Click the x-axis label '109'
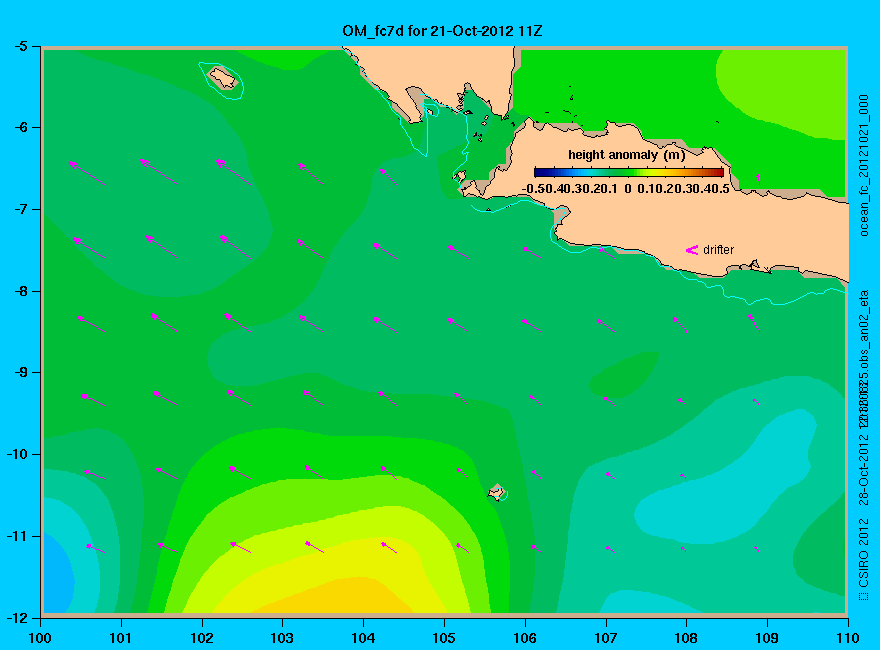 [767, 638]
